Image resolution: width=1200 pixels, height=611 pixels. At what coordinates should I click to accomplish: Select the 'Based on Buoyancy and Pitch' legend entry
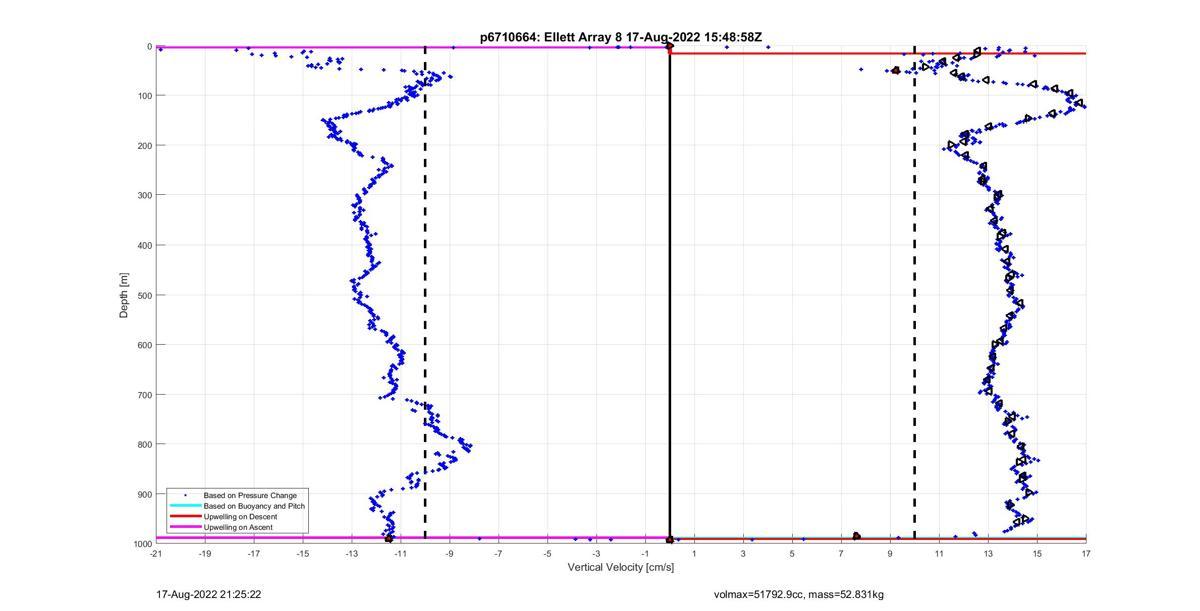click(254, 506)
